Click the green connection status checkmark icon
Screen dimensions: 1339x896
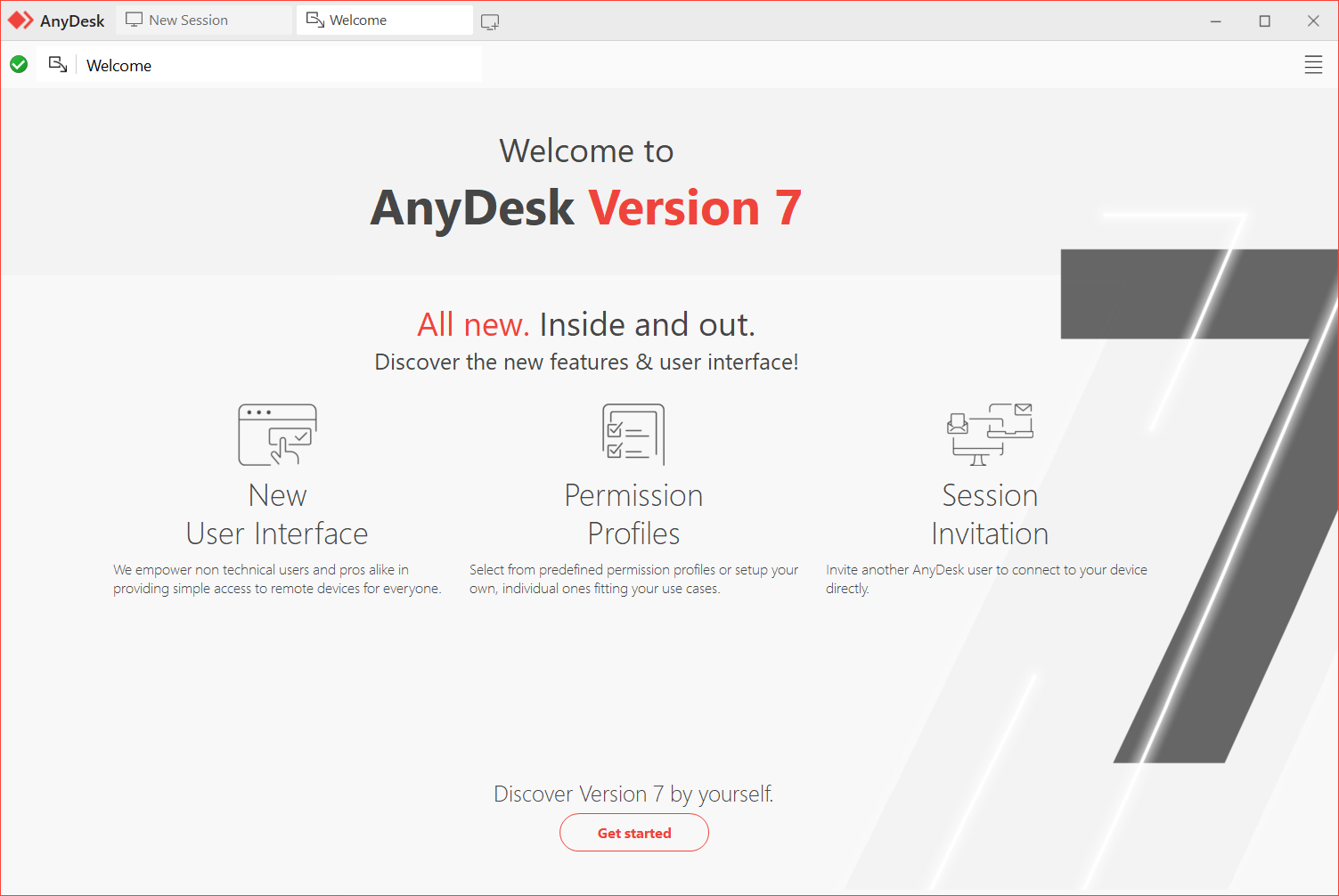coord(19,64)
